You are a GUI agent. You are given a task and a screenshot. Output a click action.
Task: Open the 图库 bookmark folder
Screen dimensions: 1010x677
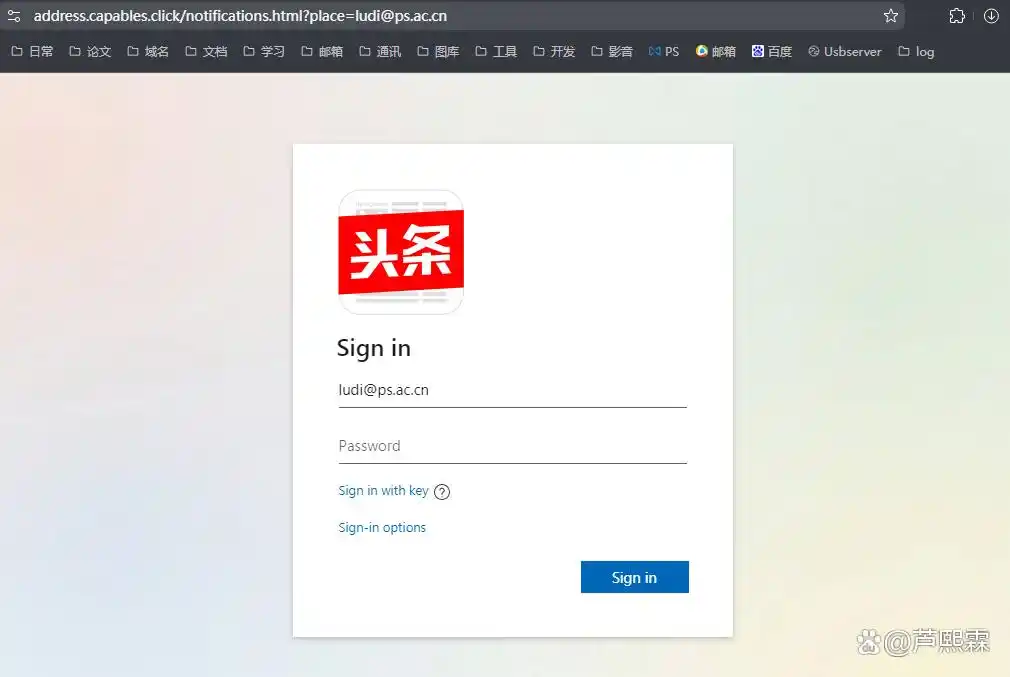438,52
